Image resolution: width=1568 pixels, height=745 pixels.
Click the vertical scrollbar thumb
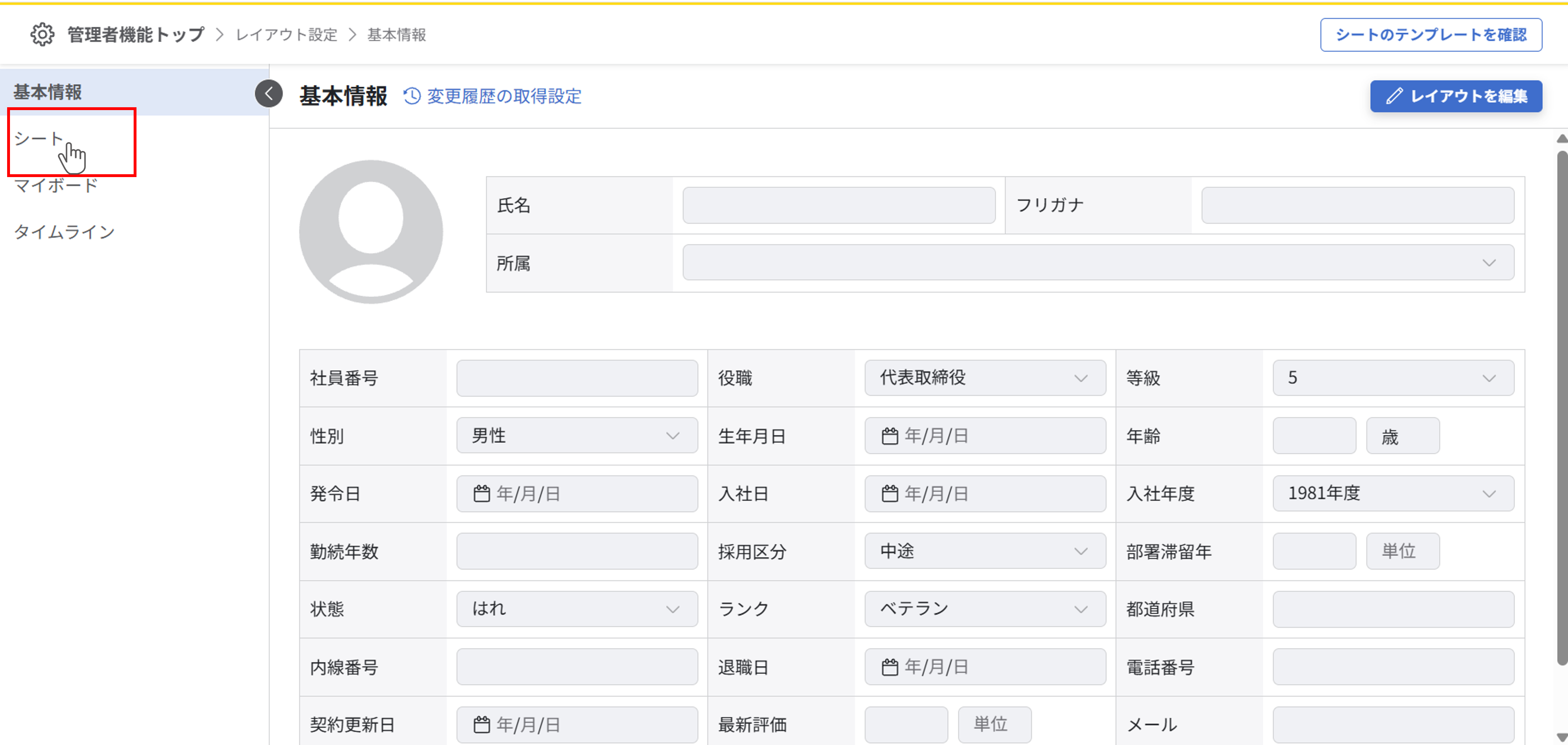pos(1562,408)
